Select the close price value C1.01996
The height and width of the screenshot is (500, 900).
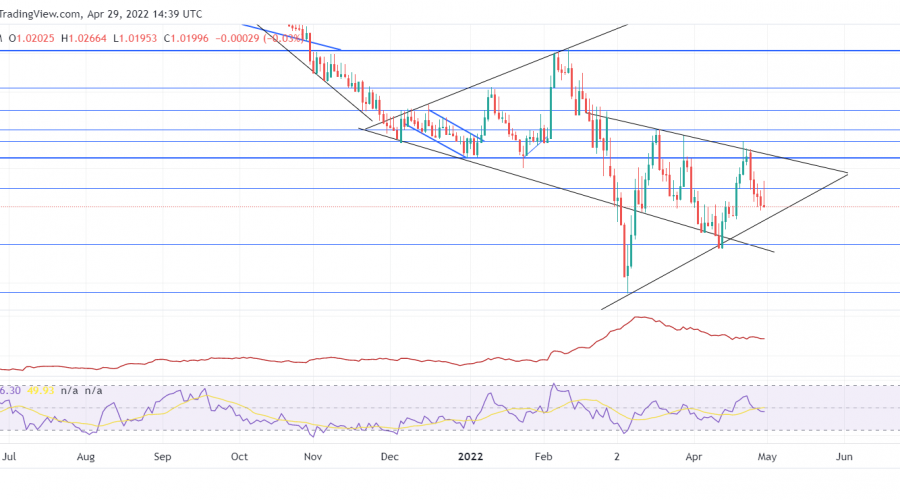point(186,38)
